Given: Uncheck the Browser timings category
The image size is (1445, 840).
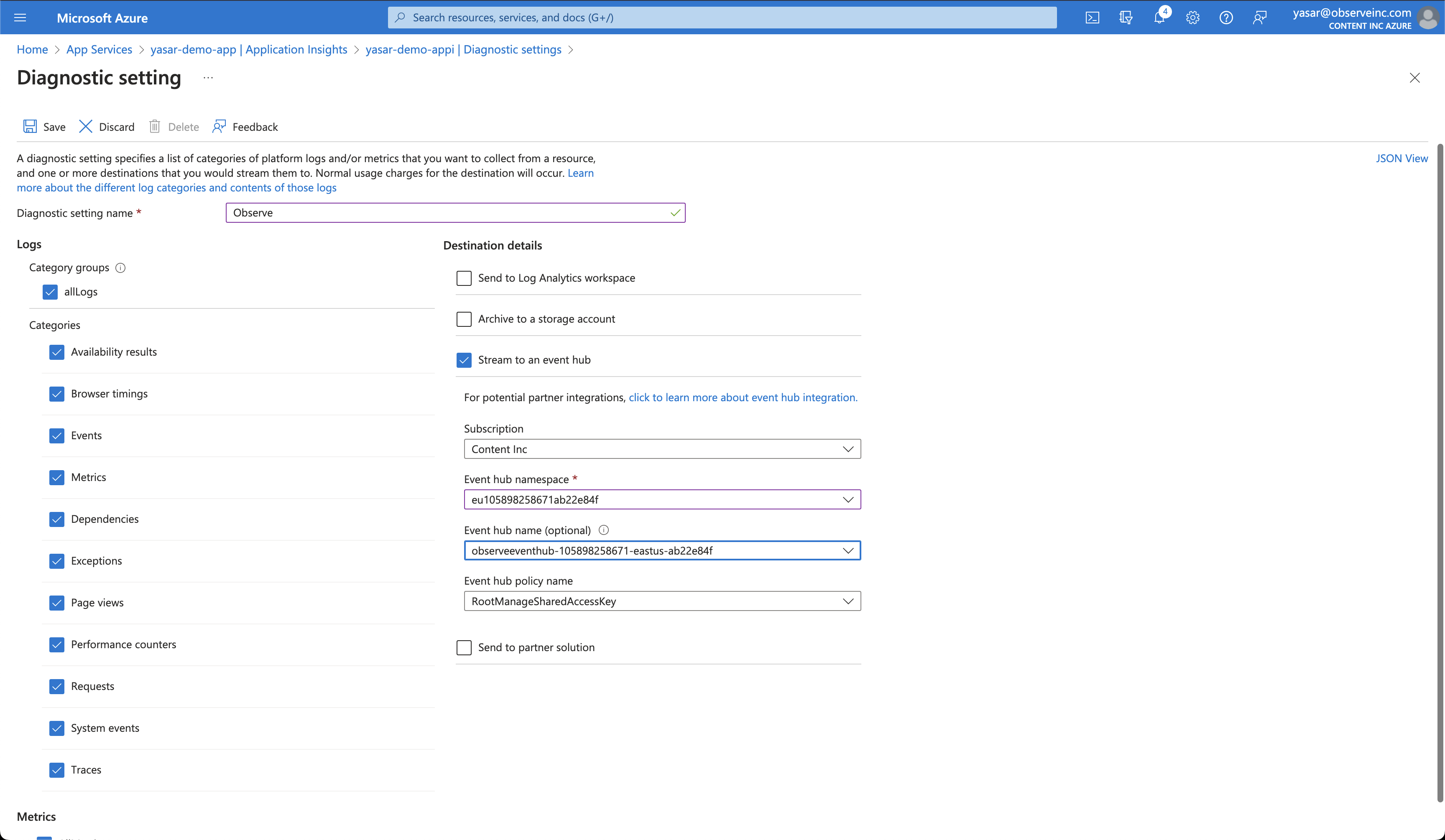Looking at the screenshot, I should click(57, 394).
